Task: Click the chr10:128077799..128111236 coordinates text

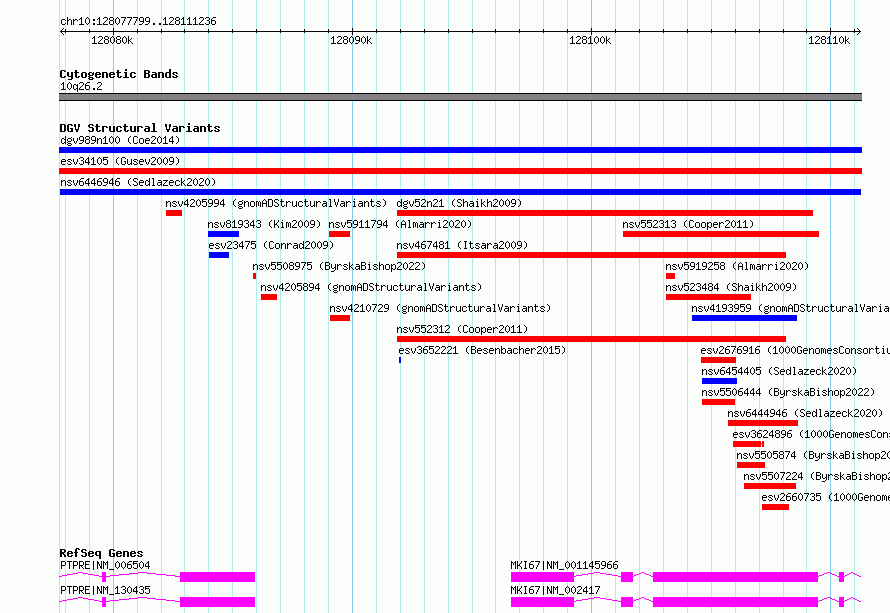Action: point(138,22)
